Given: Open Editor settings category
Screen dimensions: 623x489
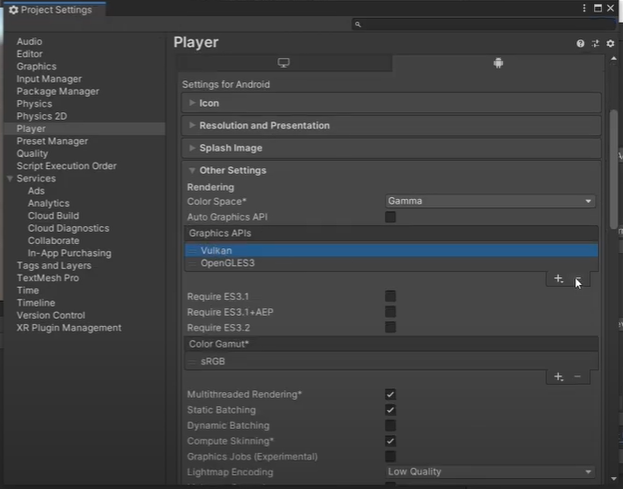Looking at the screenshot, I should [29, 54].
